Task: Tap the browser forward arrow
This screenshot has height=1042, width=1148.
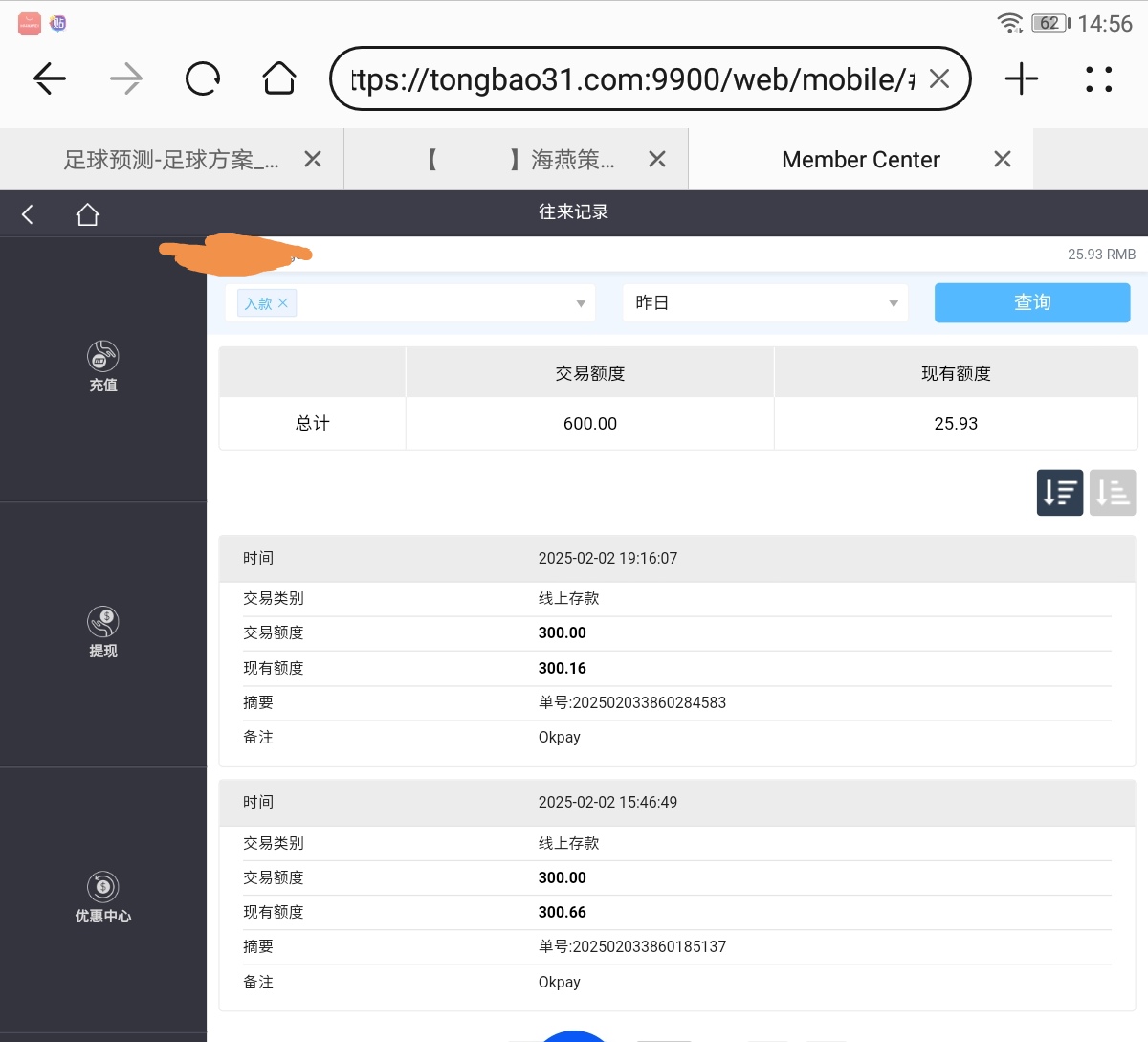Action: (125, 78)
